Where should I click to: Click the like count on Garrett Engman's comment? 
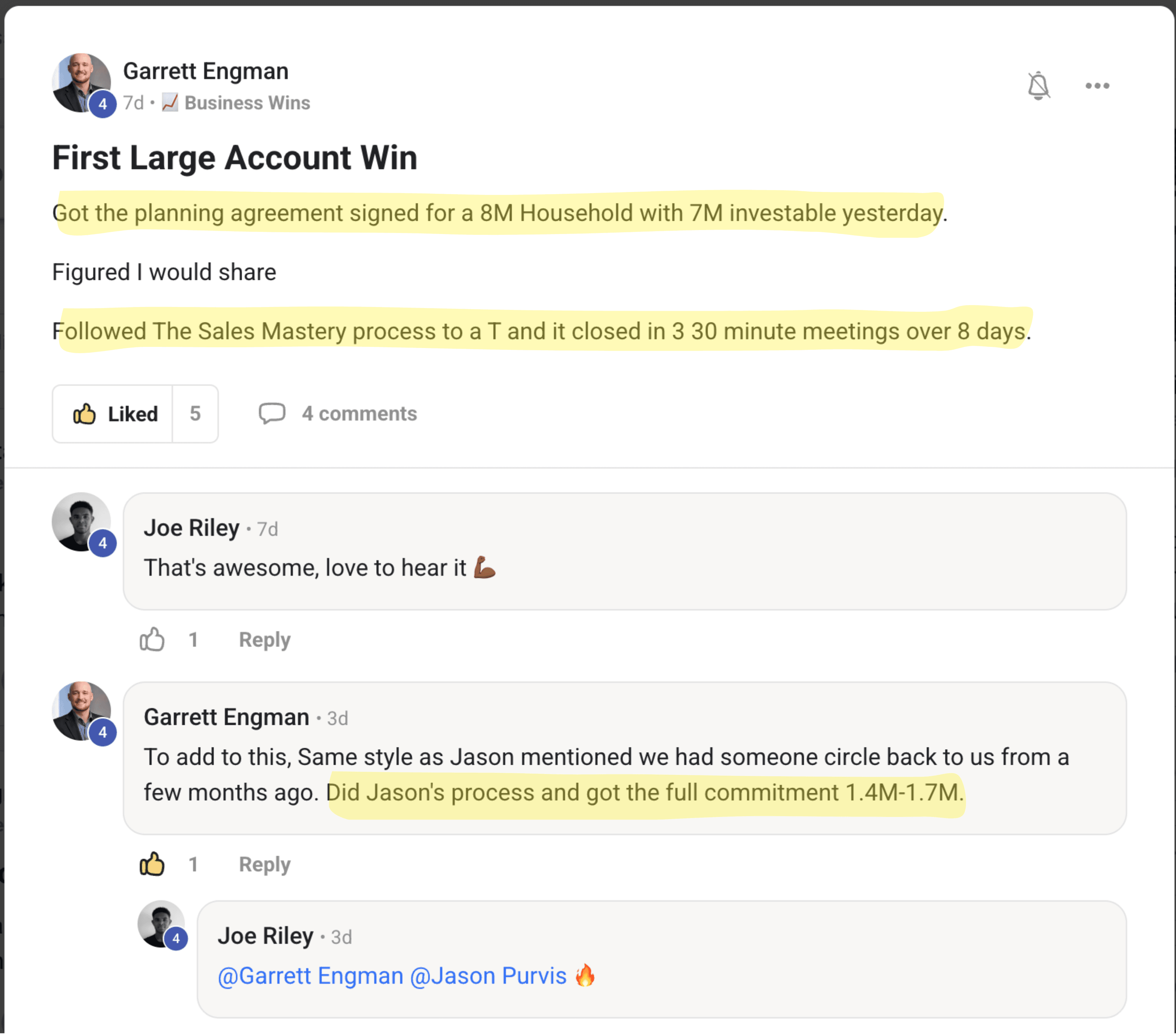pyautogui.click(x=193, y=864)
